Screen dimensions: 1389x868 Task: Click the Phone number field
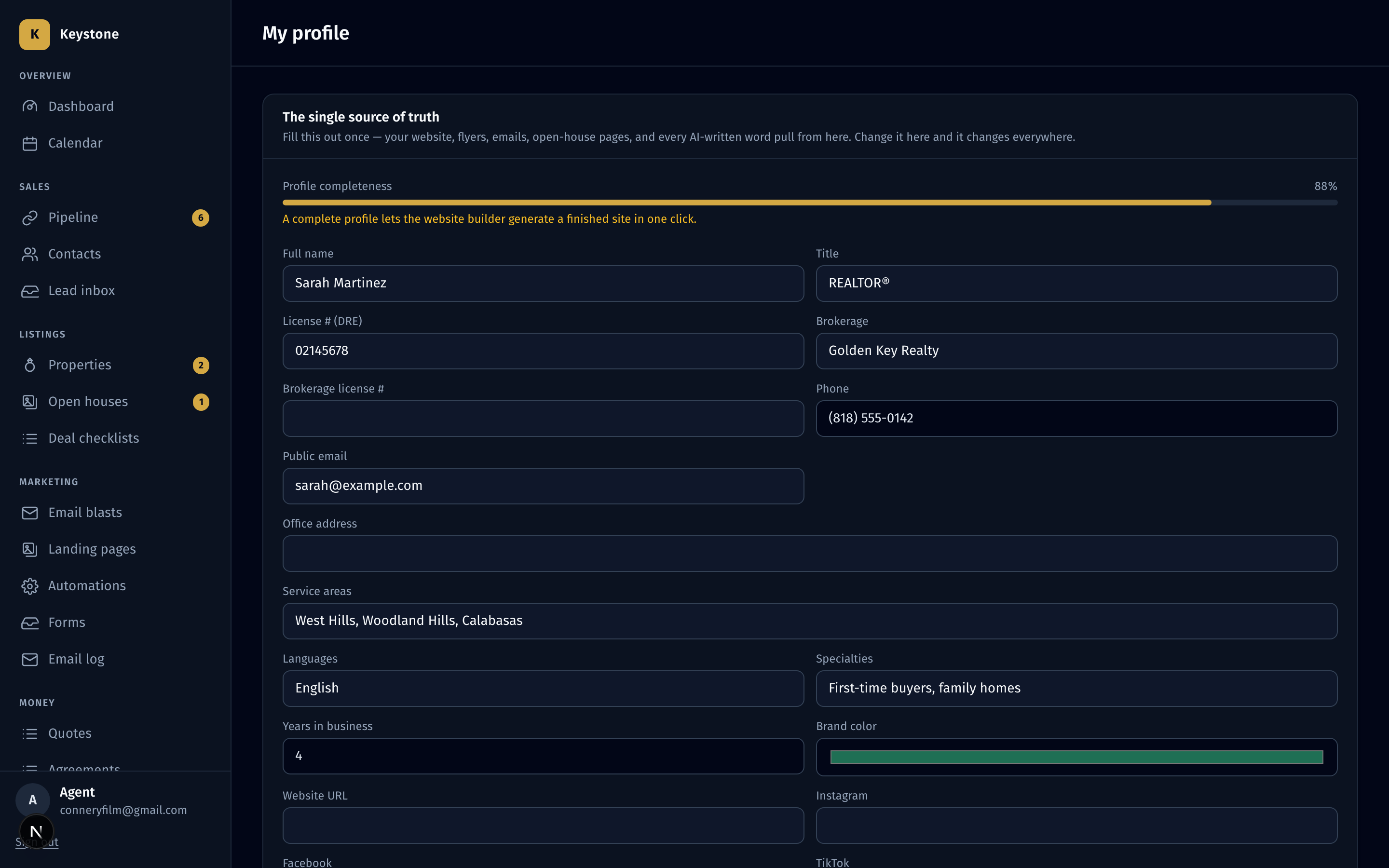click(x=1076, y=419)
